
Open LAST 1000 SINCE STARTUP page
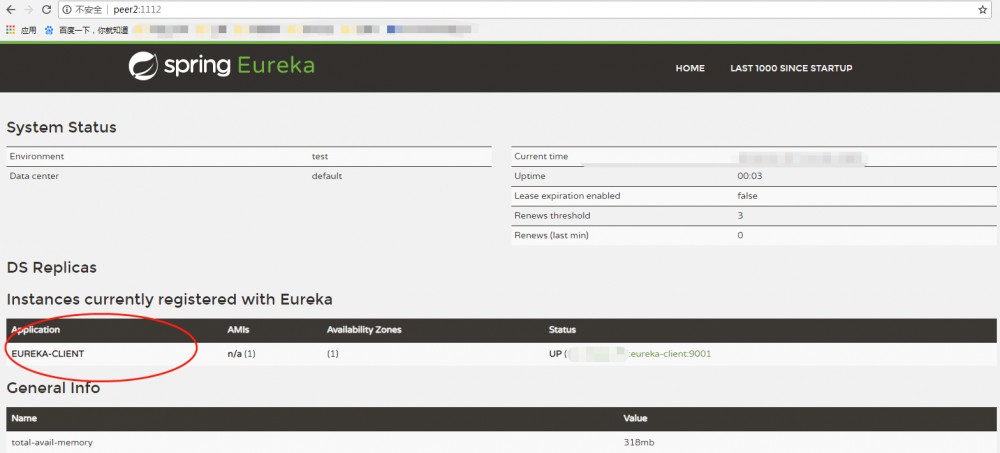[x=791, y=68]
